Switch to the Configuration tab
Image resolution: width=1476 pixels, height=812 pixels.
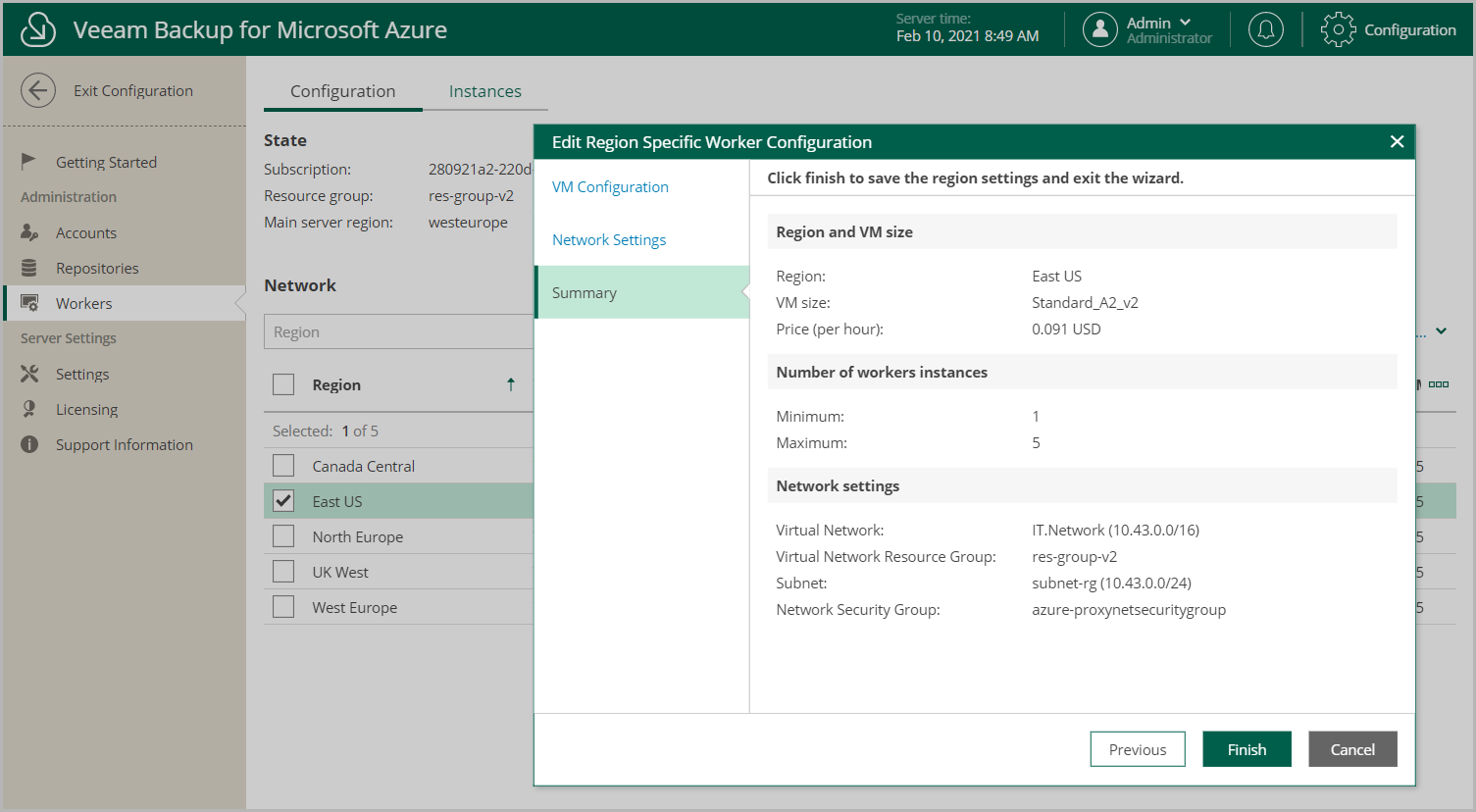click(342, 91)
